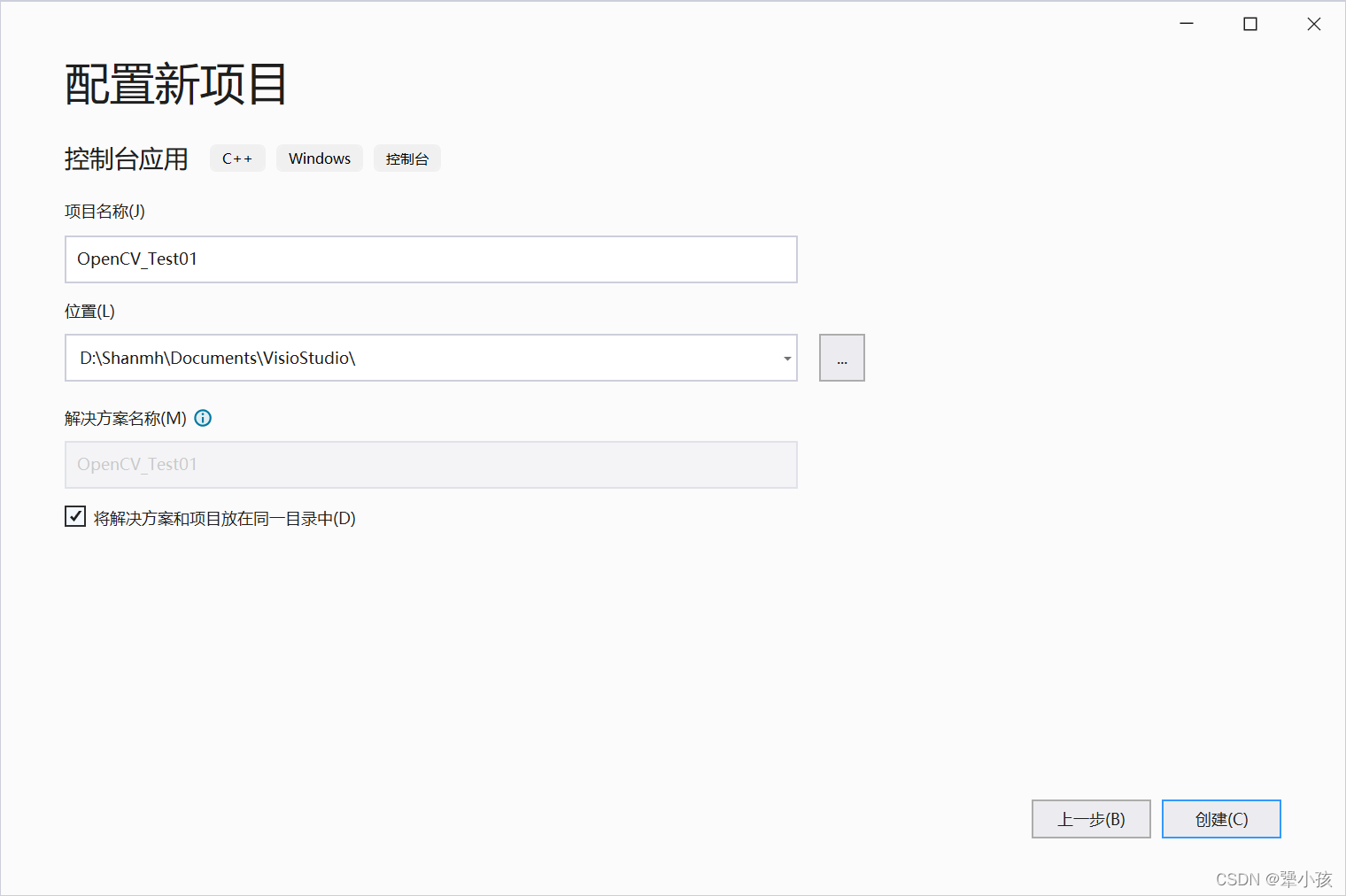The height and width of the screenshot is (896, 1346).
Task: Click the location path combo box text
Action: click(217, 358)
